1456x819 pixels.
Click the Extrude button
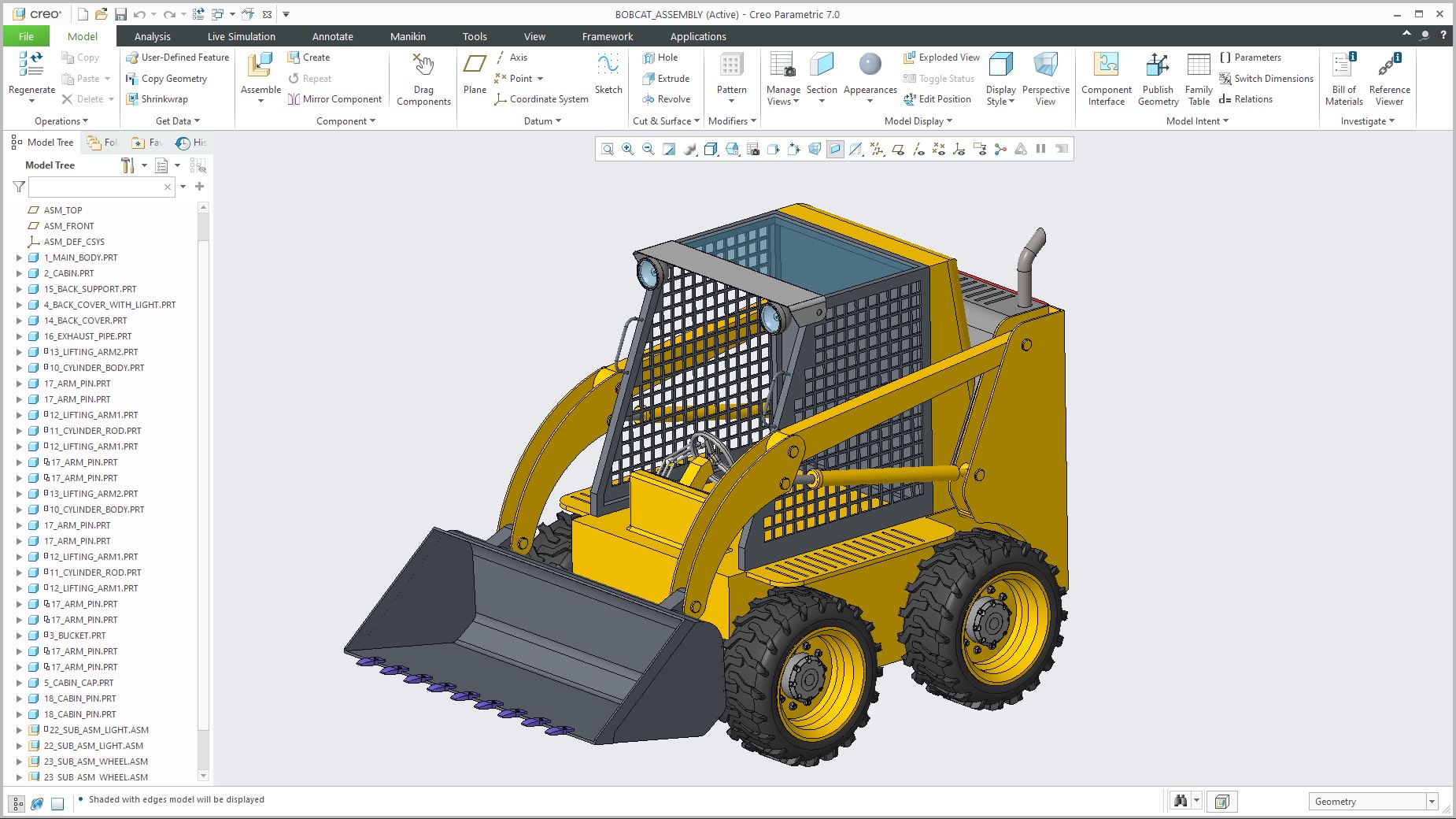coord(666,79)
